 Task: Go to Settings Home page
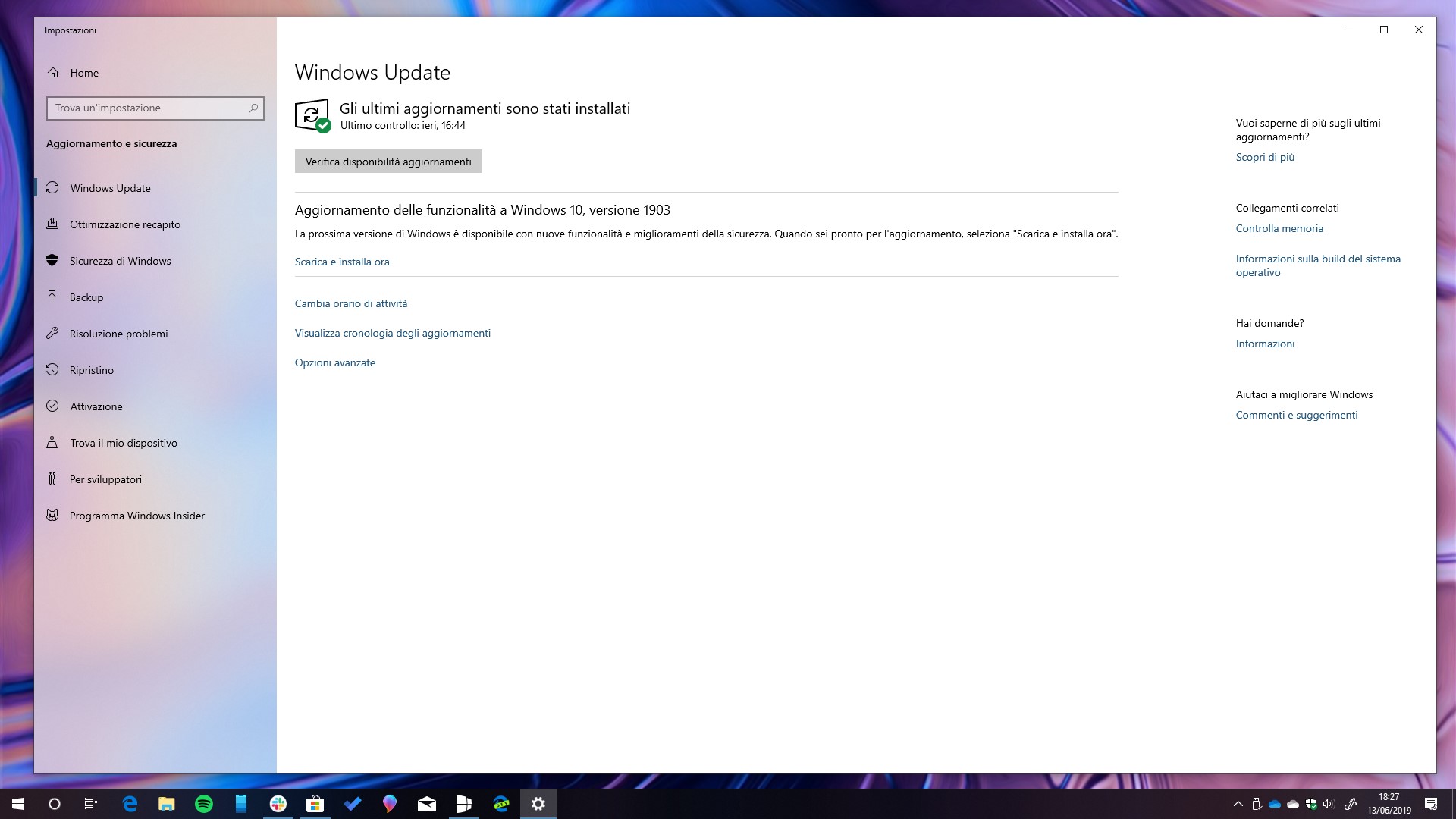point(73,73)
